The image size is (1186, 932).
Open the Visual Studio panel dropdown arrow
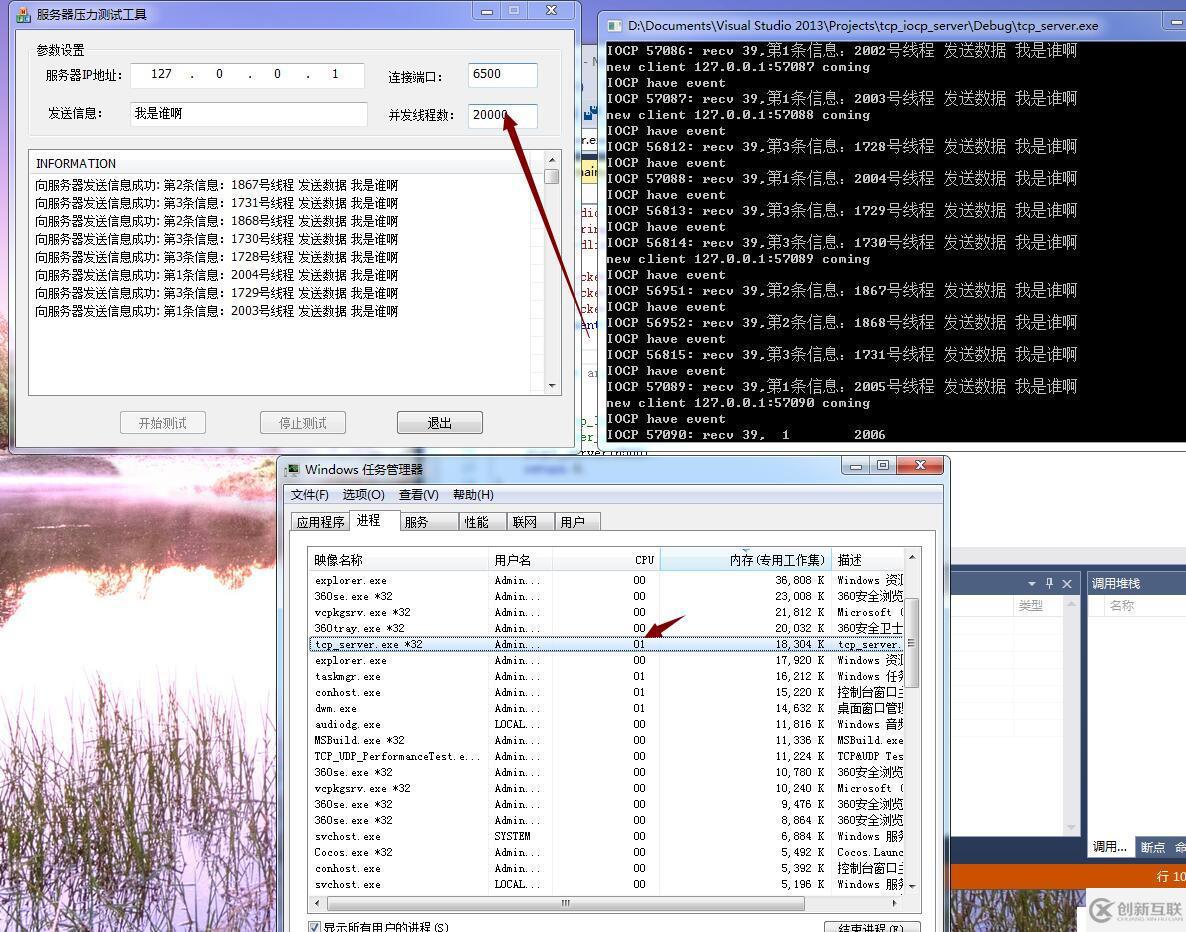(1032, 583)
